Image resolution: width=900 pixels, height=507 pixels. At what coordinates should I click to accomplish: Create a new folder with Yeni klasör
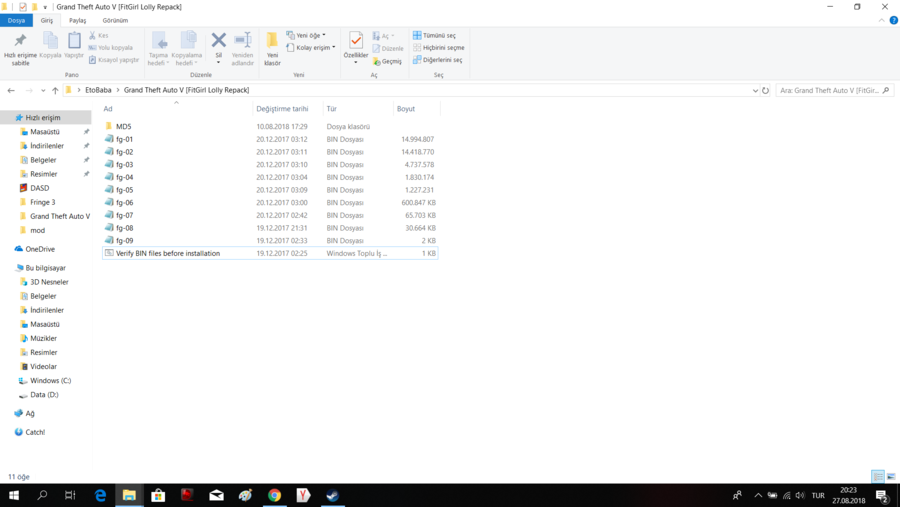click(272, 47)
